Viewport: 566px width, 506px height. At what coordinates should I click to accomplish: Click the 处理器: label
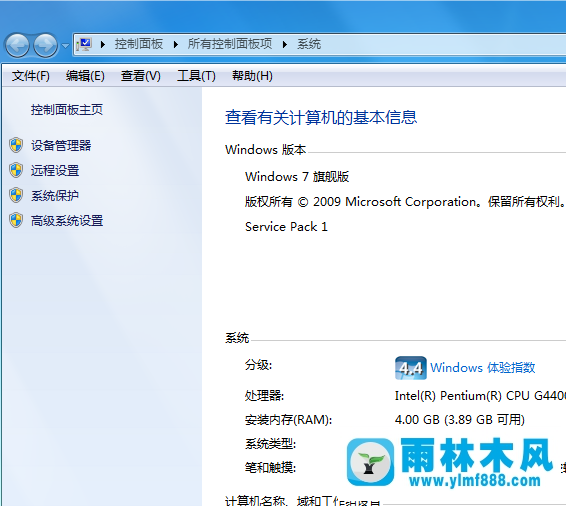point(265,396)
